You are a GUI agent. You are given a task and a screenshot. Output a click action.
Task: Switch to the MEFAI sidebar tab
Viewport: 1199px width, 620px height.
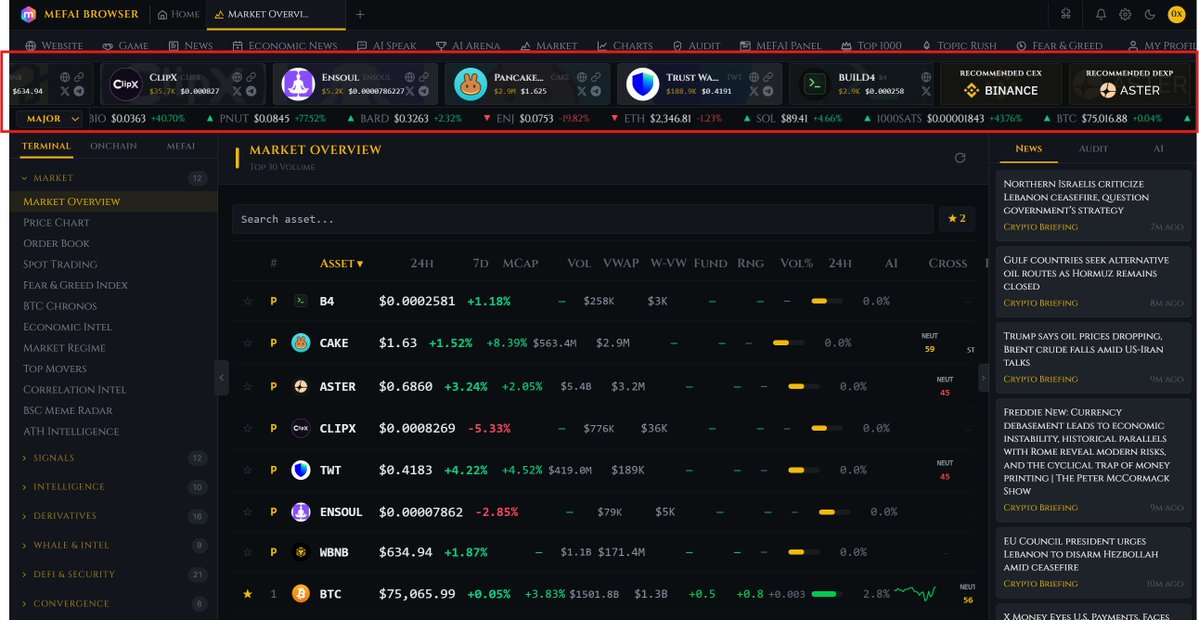point(180,146)
